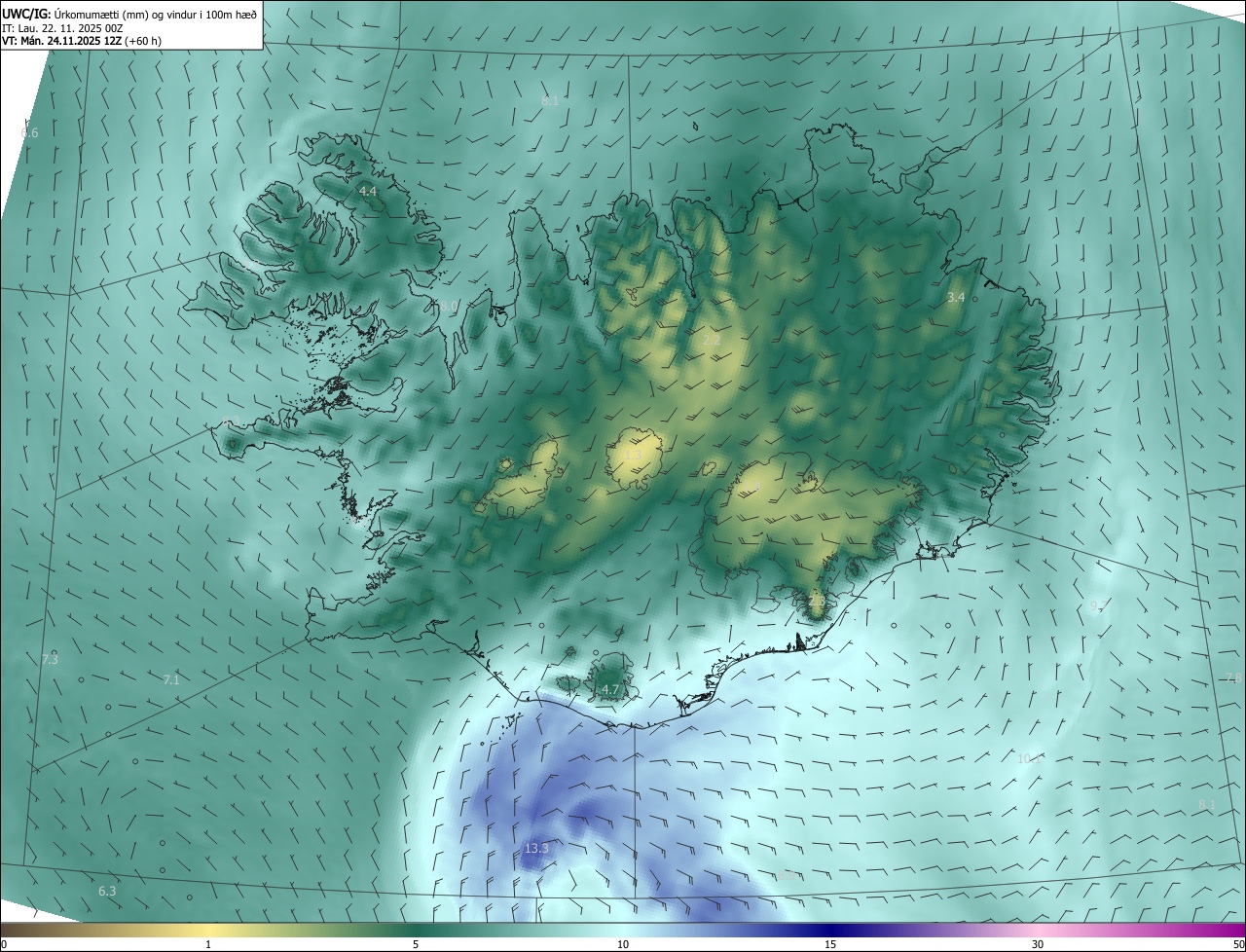Click the 0 tick on the color scale

pyautogui.click(x=4, y=944)
